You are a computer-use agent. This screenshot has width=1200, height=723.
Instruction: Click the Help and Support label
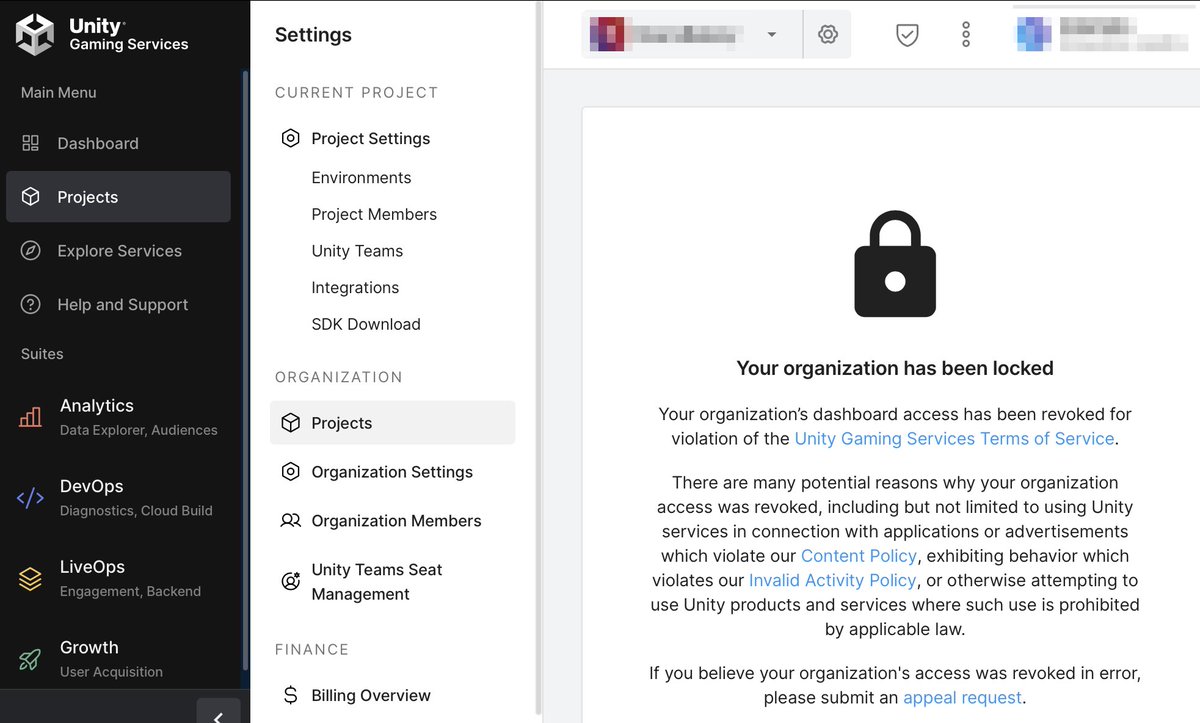(123, 305)
